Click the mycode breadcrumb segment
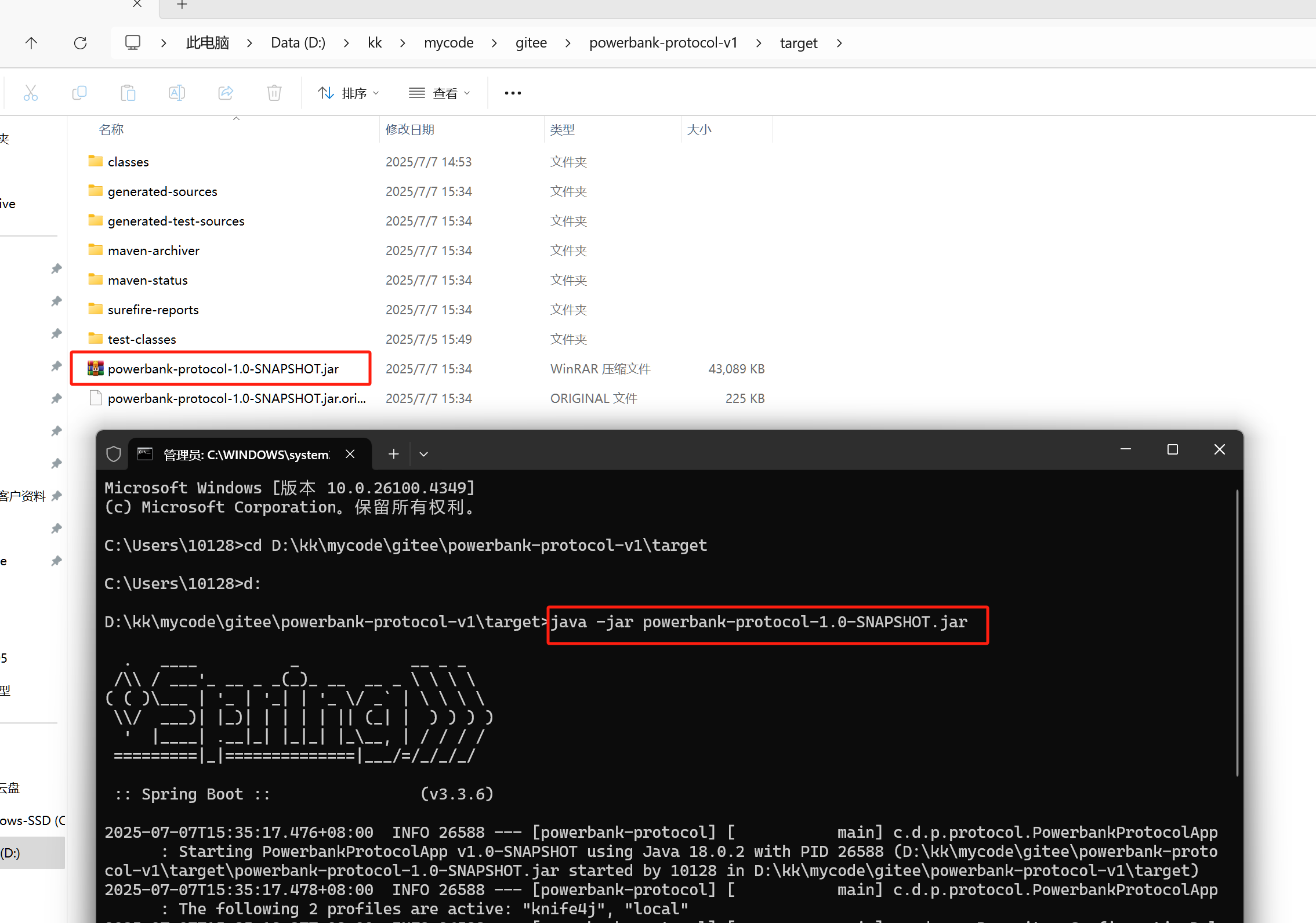This screenshot has height=923, width=1316. tap(449, 43)
